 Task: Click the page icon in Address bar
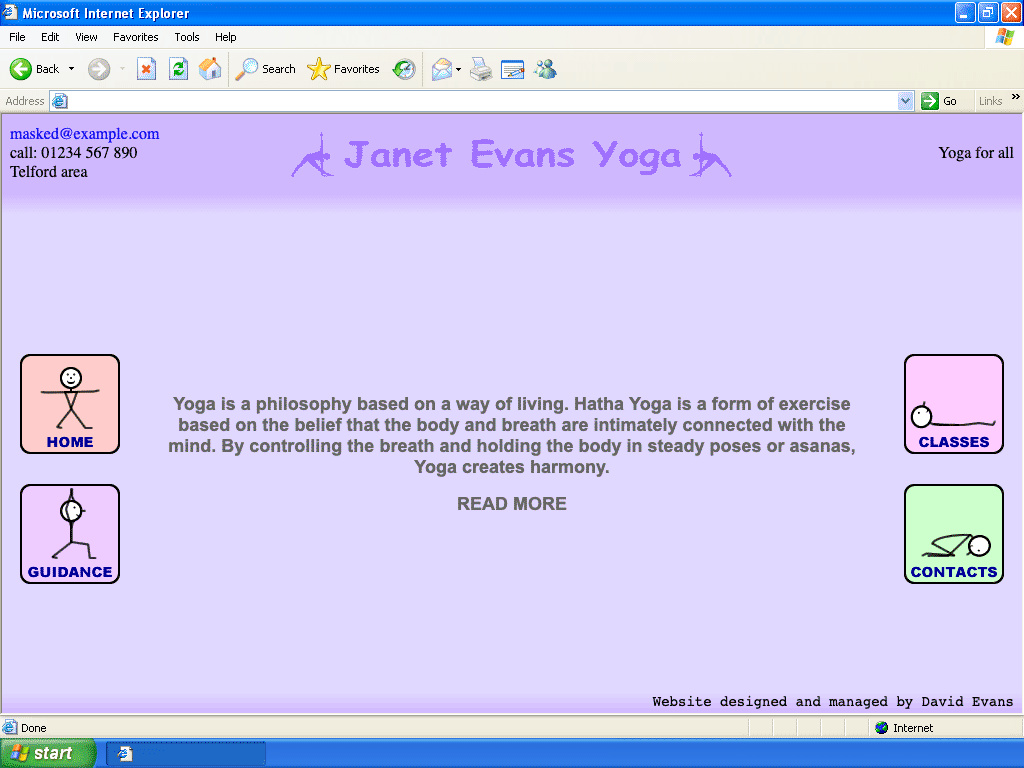pyautogui.click(x=59, y=101)
